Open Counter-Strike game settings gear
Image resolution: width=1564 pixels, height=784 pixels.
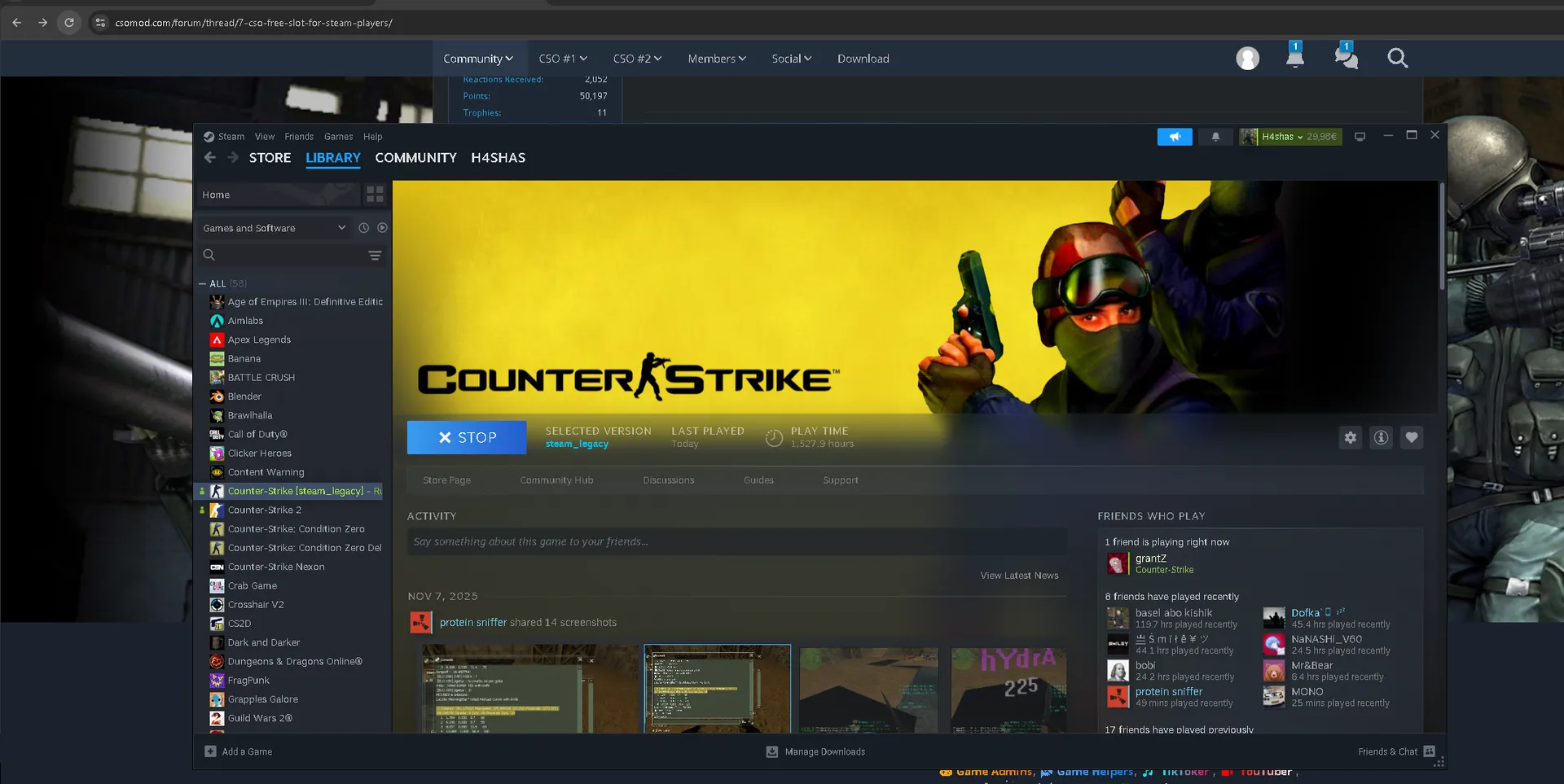click(x=1351, y=438)
